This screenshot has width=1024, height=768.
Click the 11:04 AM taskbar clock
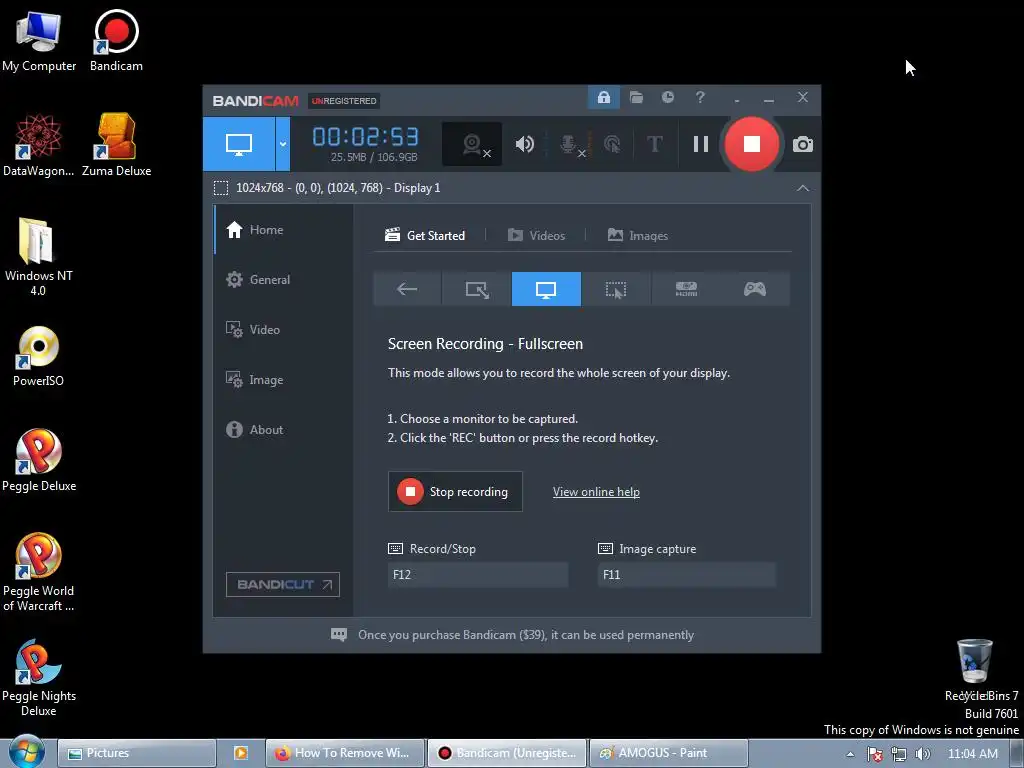972,754
